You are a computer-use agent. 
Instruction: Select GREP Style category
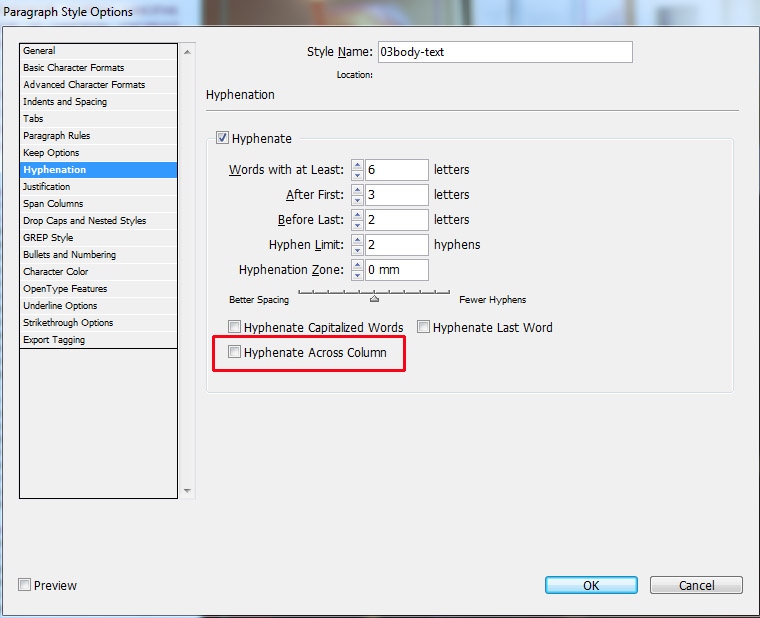[98, 238]
